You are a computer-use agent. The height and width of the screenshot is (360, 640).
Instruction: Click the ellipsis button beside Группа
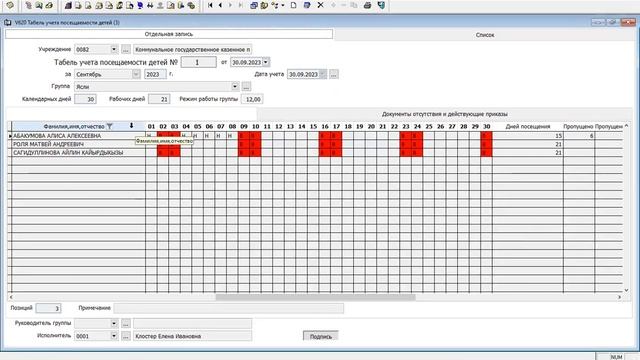click(246, 87)
